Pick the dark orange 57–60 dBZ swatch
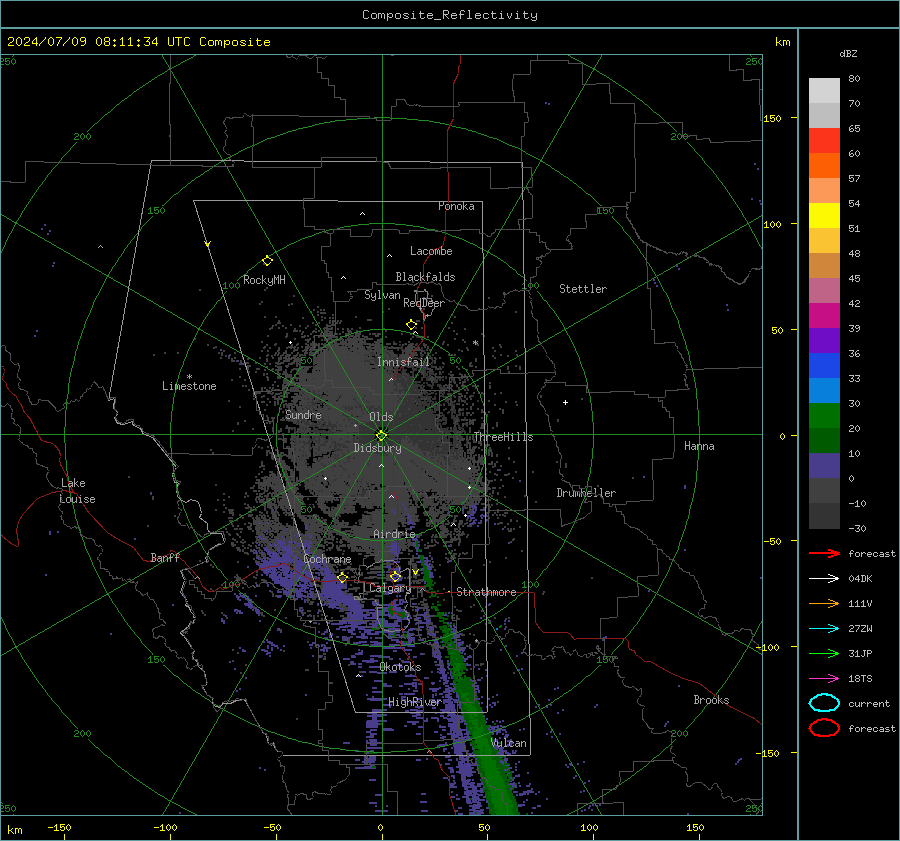900x841 pixels. [824, 166]
